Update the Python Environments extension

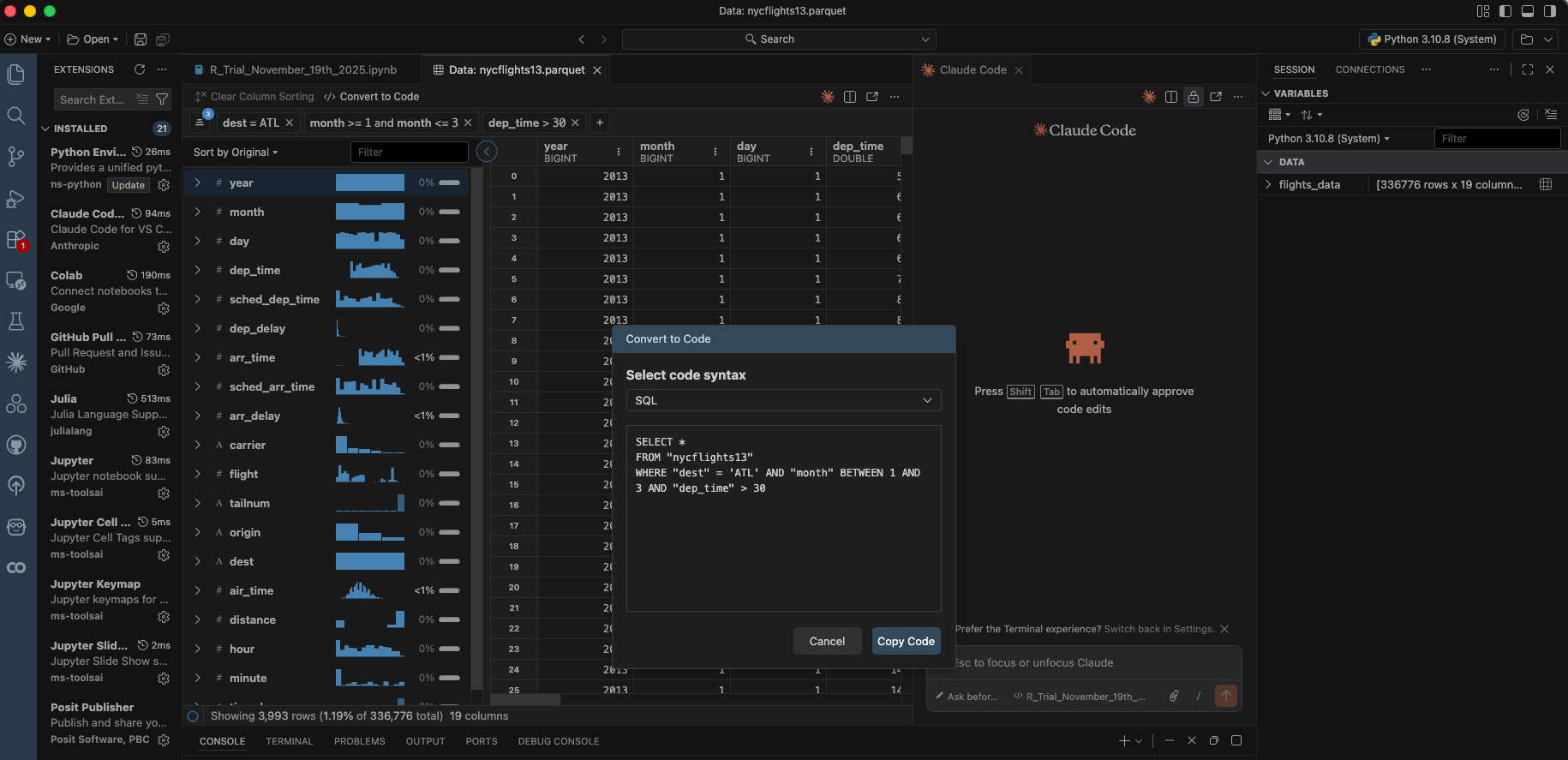click(x=129, y=185)
